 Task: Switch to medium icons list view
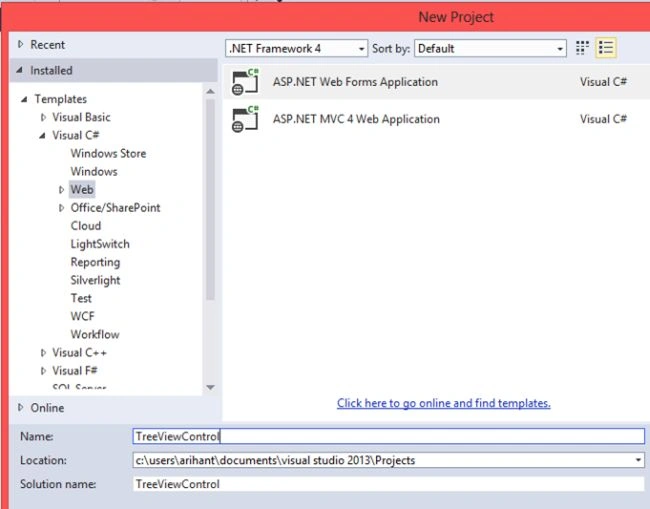[606, 48]
